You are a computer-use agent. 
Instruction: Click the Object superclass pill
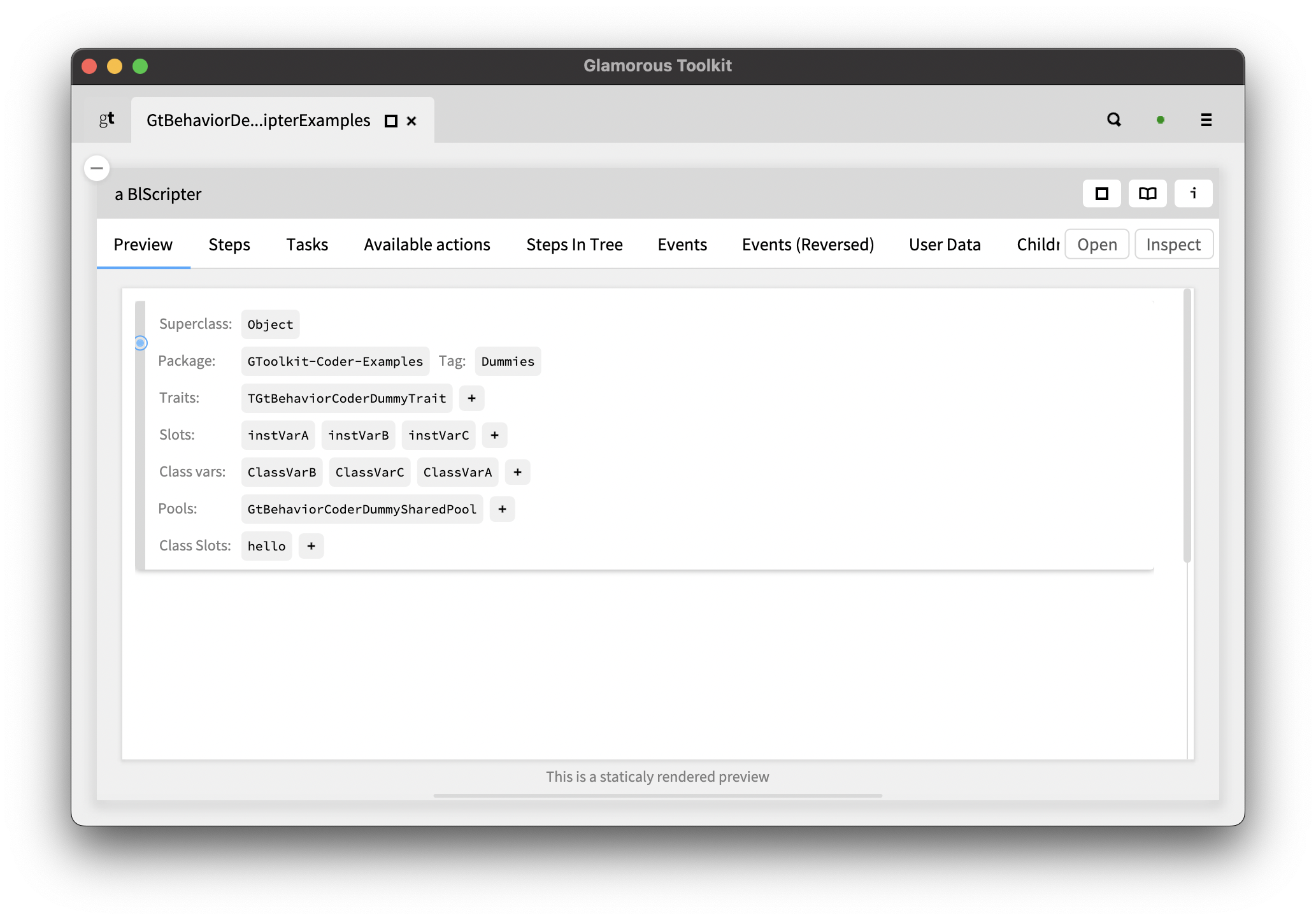[x=270, y=324]
